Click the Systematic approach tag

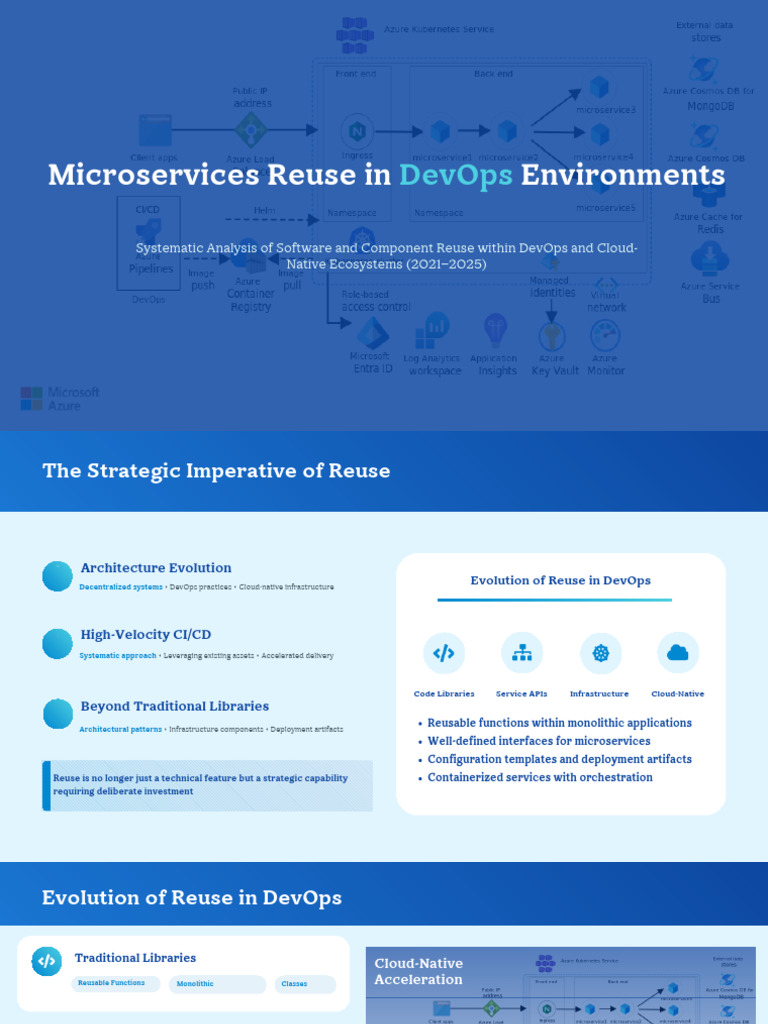118,656
